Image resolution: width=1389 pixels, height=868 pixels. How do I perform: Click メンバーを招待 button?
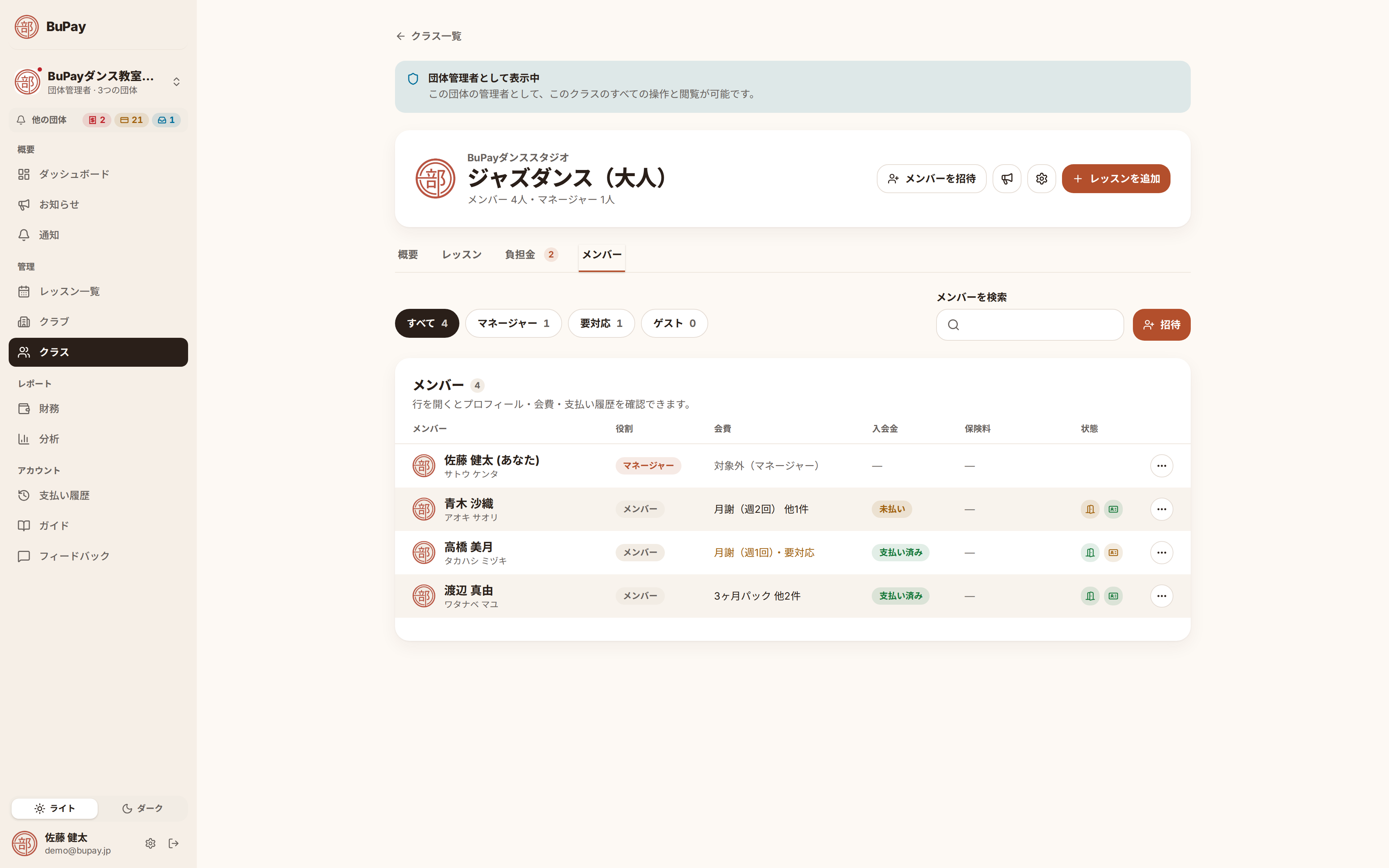[x=931, y=179]
